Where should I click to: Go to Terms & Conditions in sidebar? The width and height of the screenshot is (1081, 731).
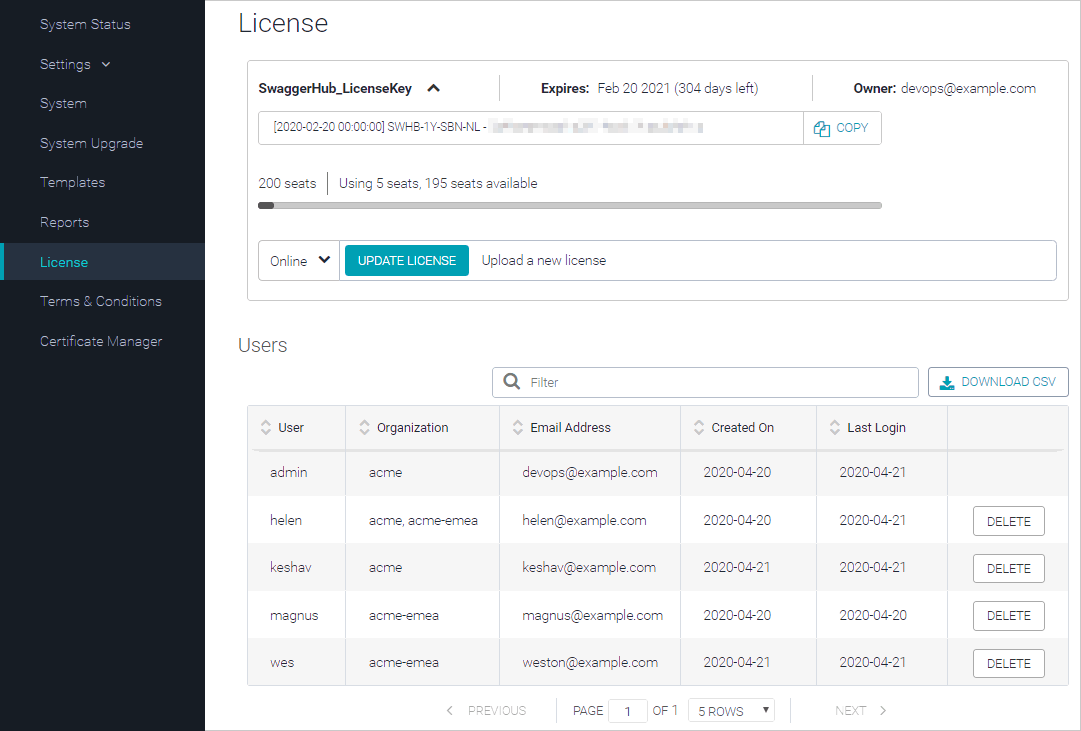pos(100,300)
